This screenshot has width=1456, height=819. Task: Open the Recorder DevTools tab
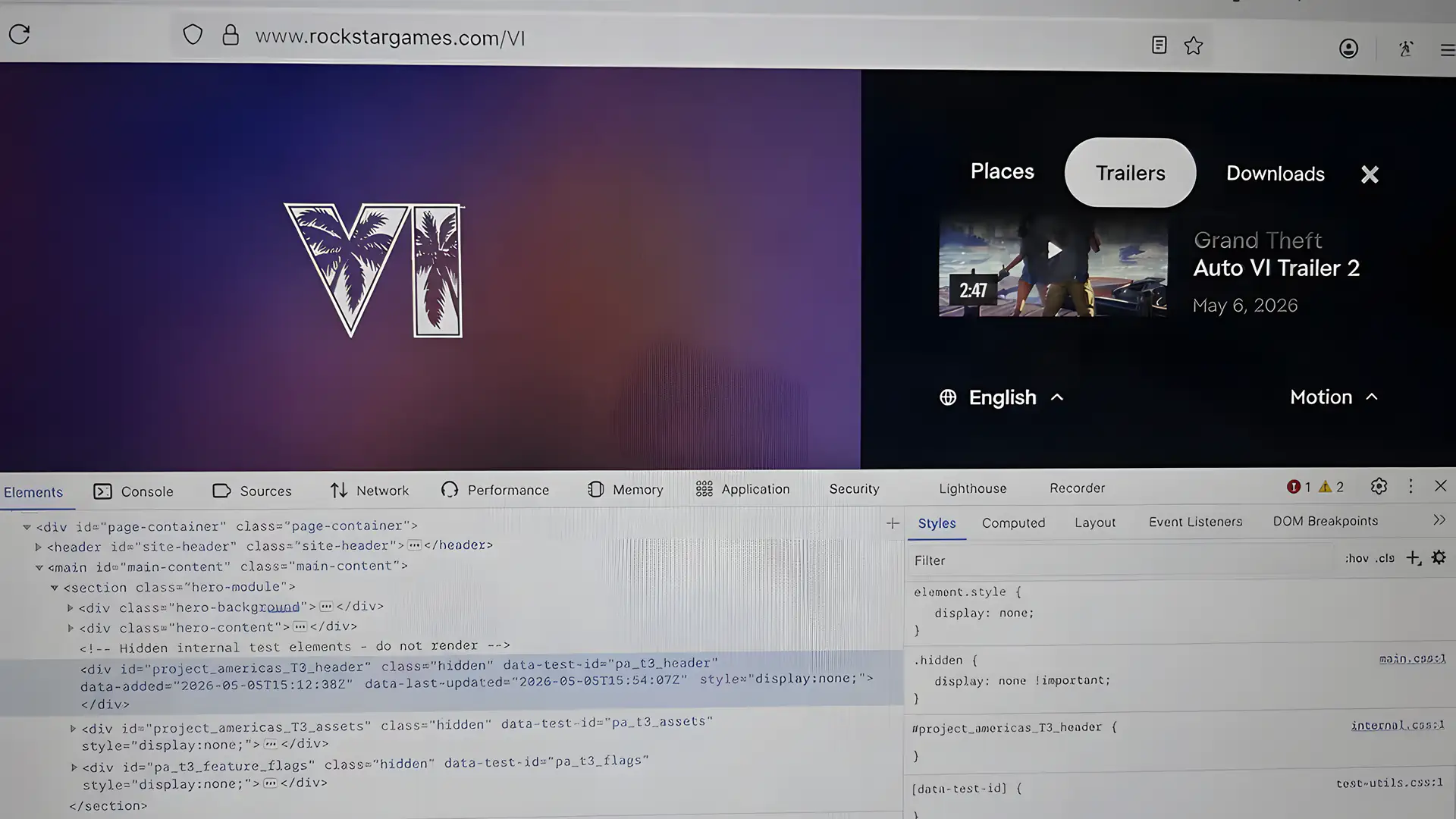(1077, 488)
